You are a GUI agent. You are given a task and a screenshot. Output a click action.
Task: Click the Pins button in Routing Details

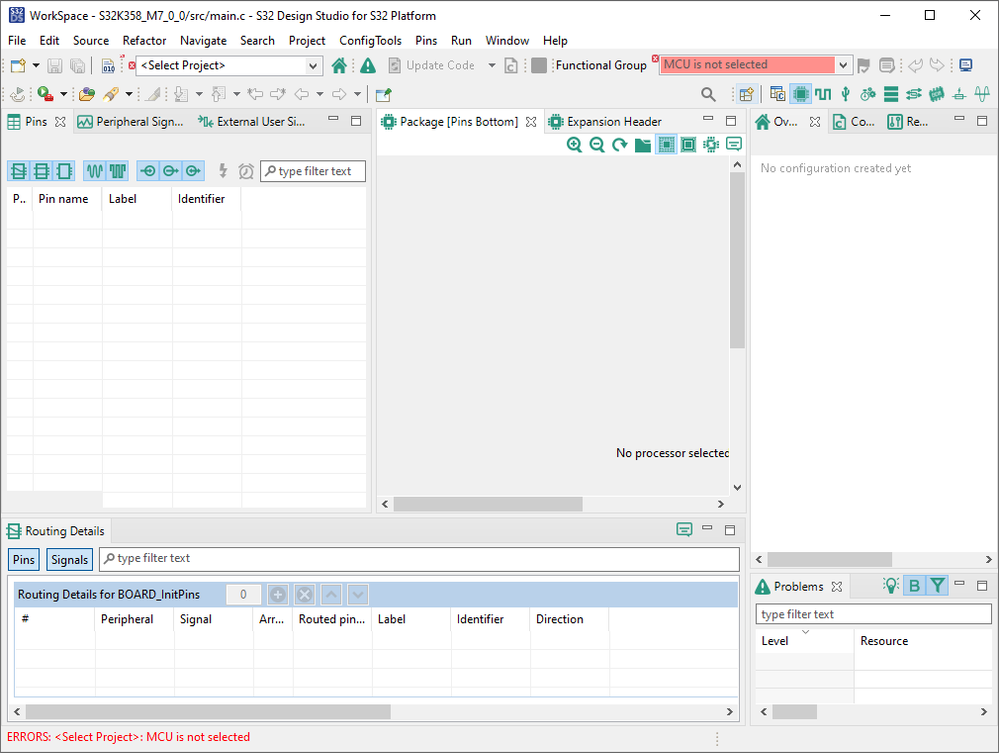(24, 559)
